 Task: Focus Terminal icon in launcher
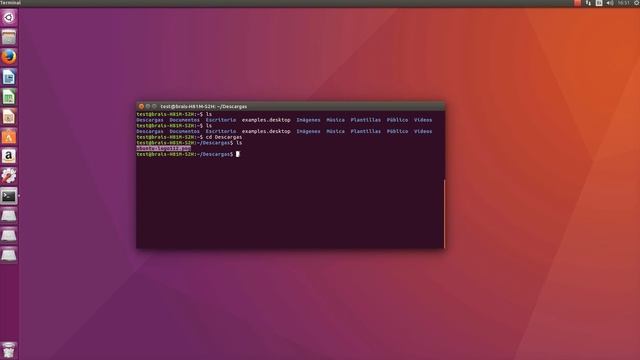(9, 196)
